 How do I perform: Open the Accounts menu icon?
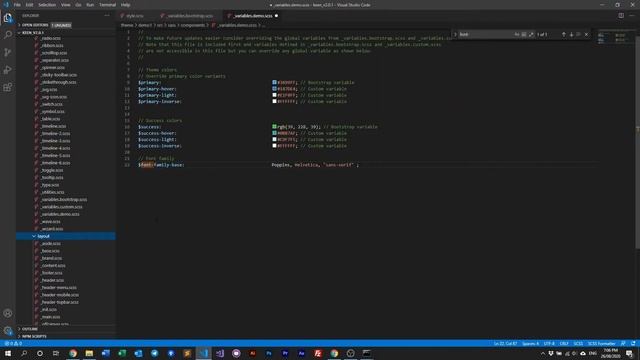8,313
